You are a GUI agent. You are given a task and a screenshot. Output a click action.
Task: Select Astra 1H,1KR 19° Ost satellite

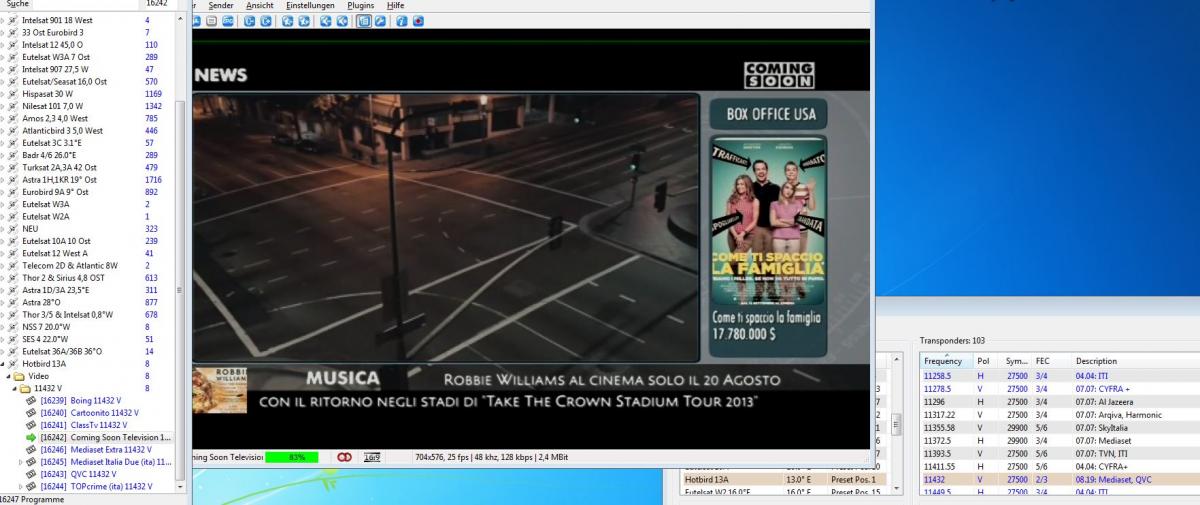[60, 180]
